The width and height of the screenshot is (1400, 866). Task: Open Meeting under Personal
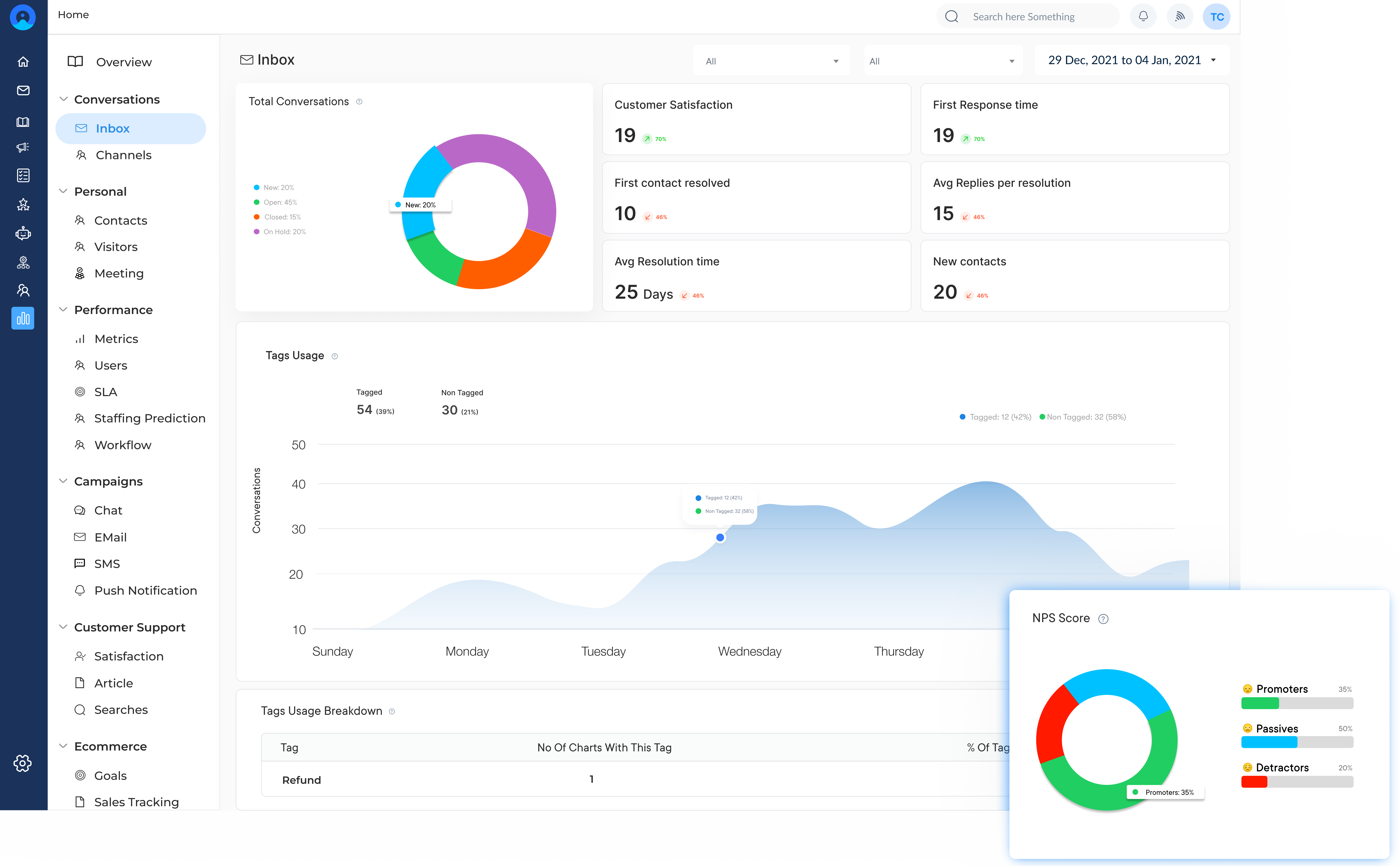(119, 274)
